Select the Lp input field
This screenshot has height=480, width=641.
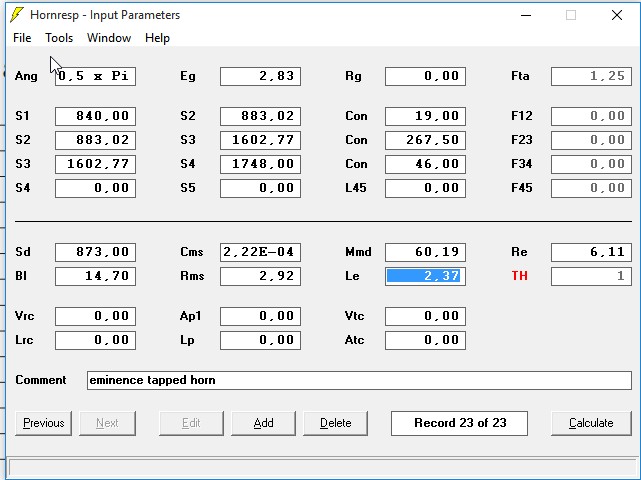point(260,341)
